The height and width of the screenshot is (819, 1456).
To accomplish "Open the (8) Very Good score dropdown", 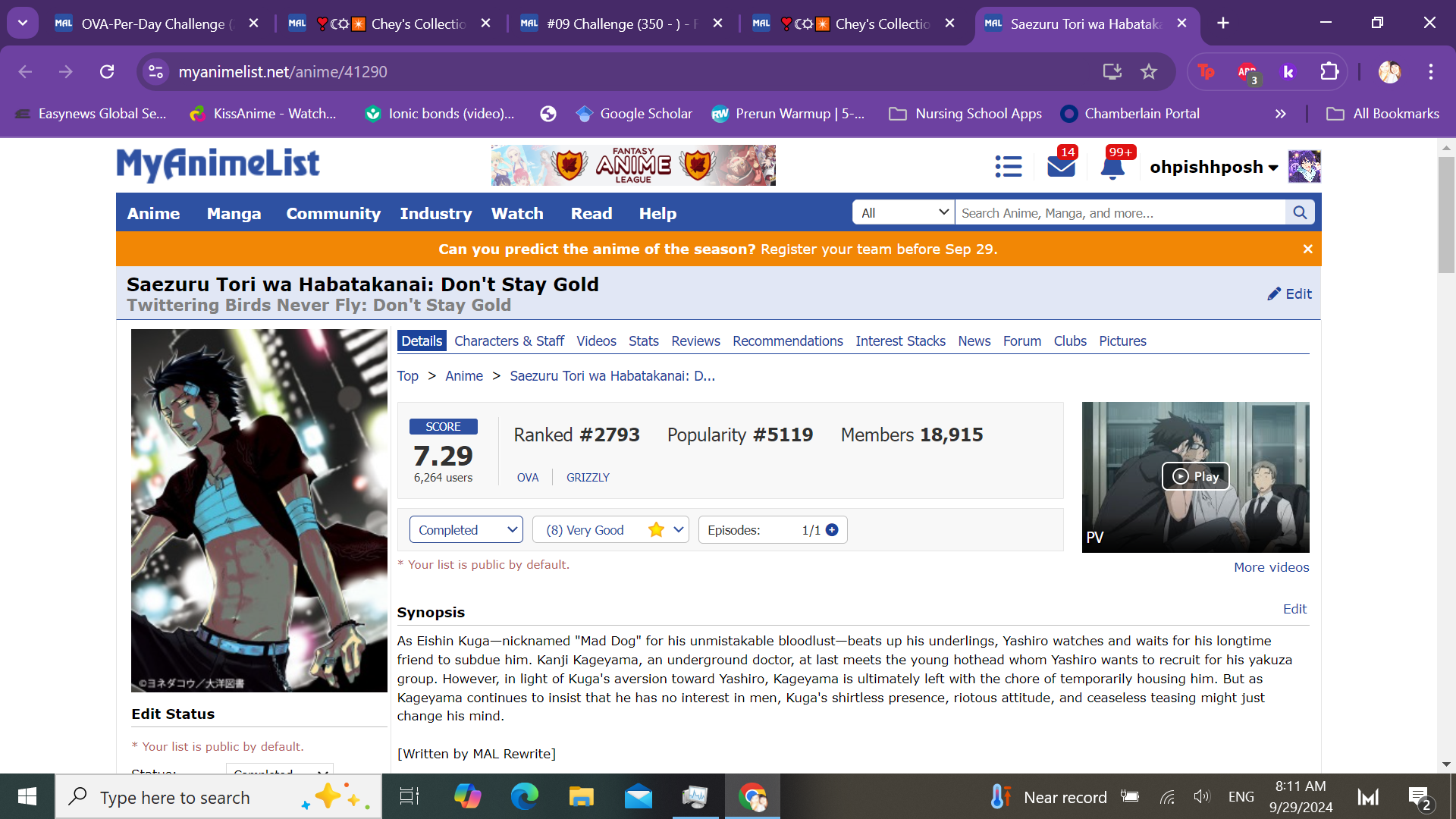I will 610,530.
